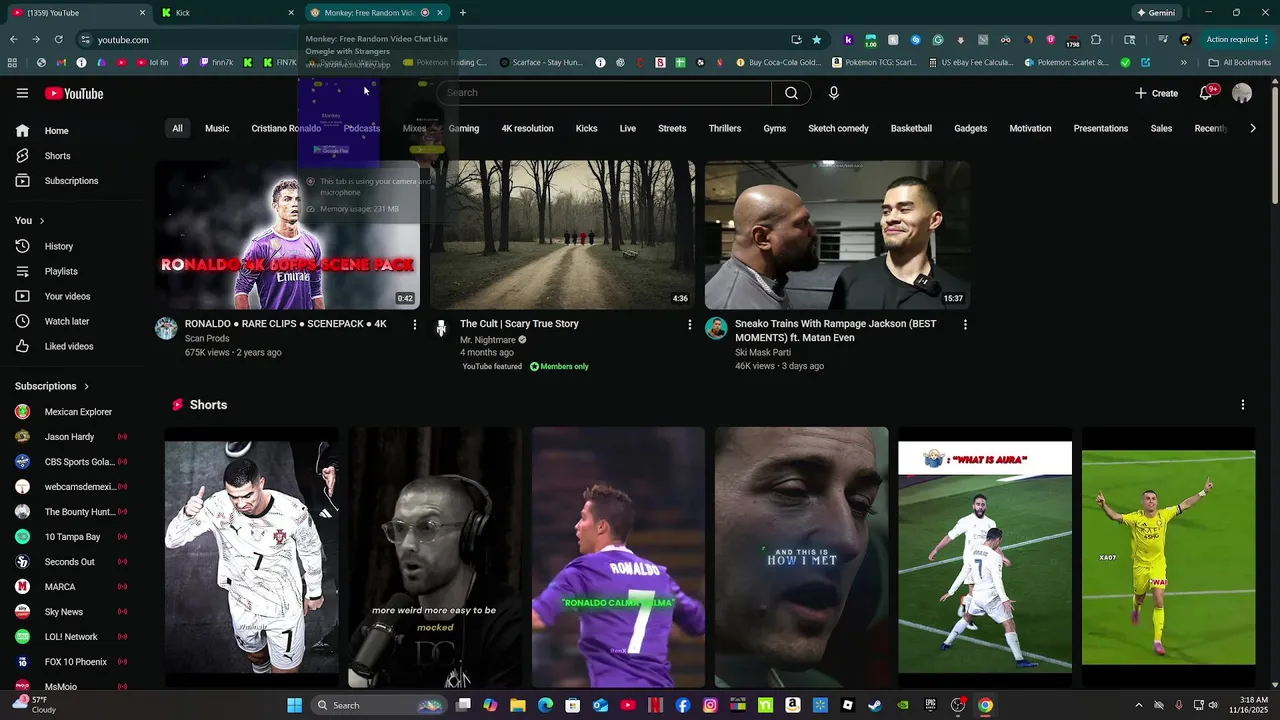Click in the YouTube search field
Image resolution: width=1280 pixels, height=720 pixels.
coord(604,93)
